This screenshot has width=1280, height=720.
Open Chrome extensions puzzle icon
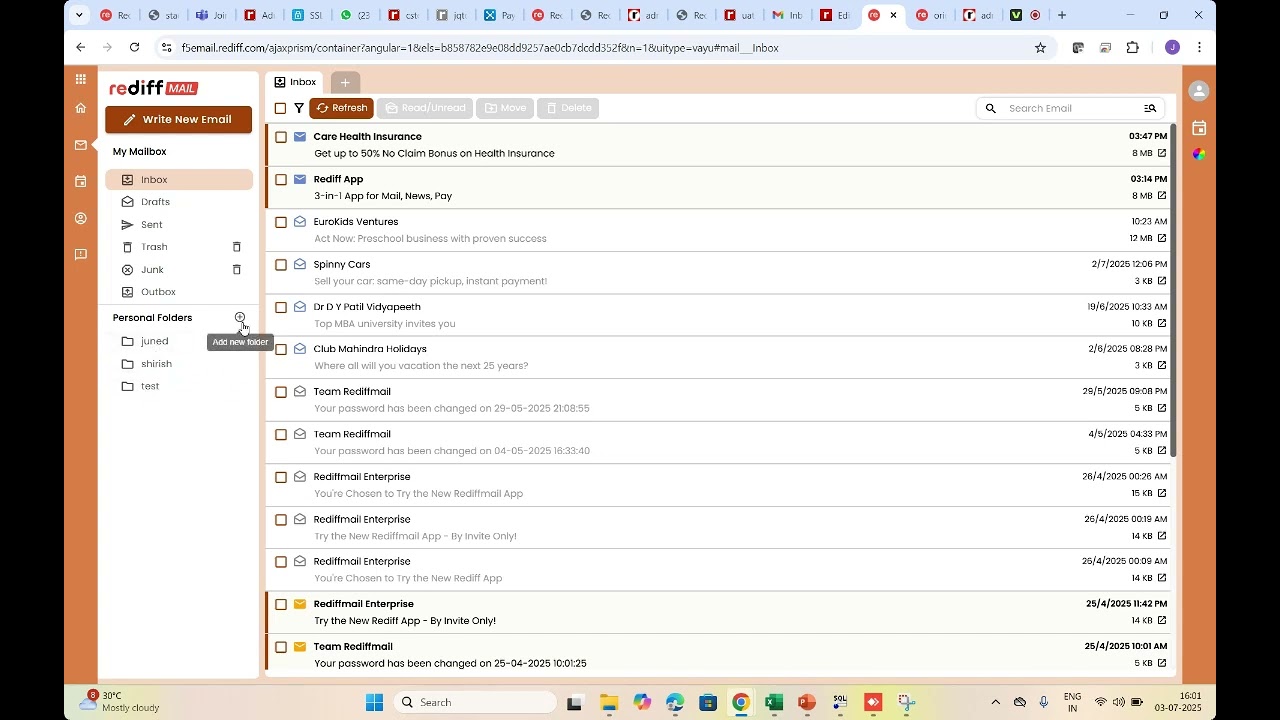pyautogui.click(x=1133, y=47)
